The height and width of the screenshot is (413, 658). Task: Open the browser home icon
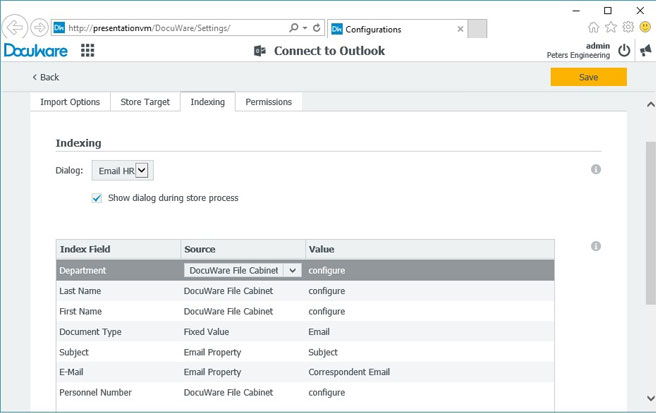(594, 27)
